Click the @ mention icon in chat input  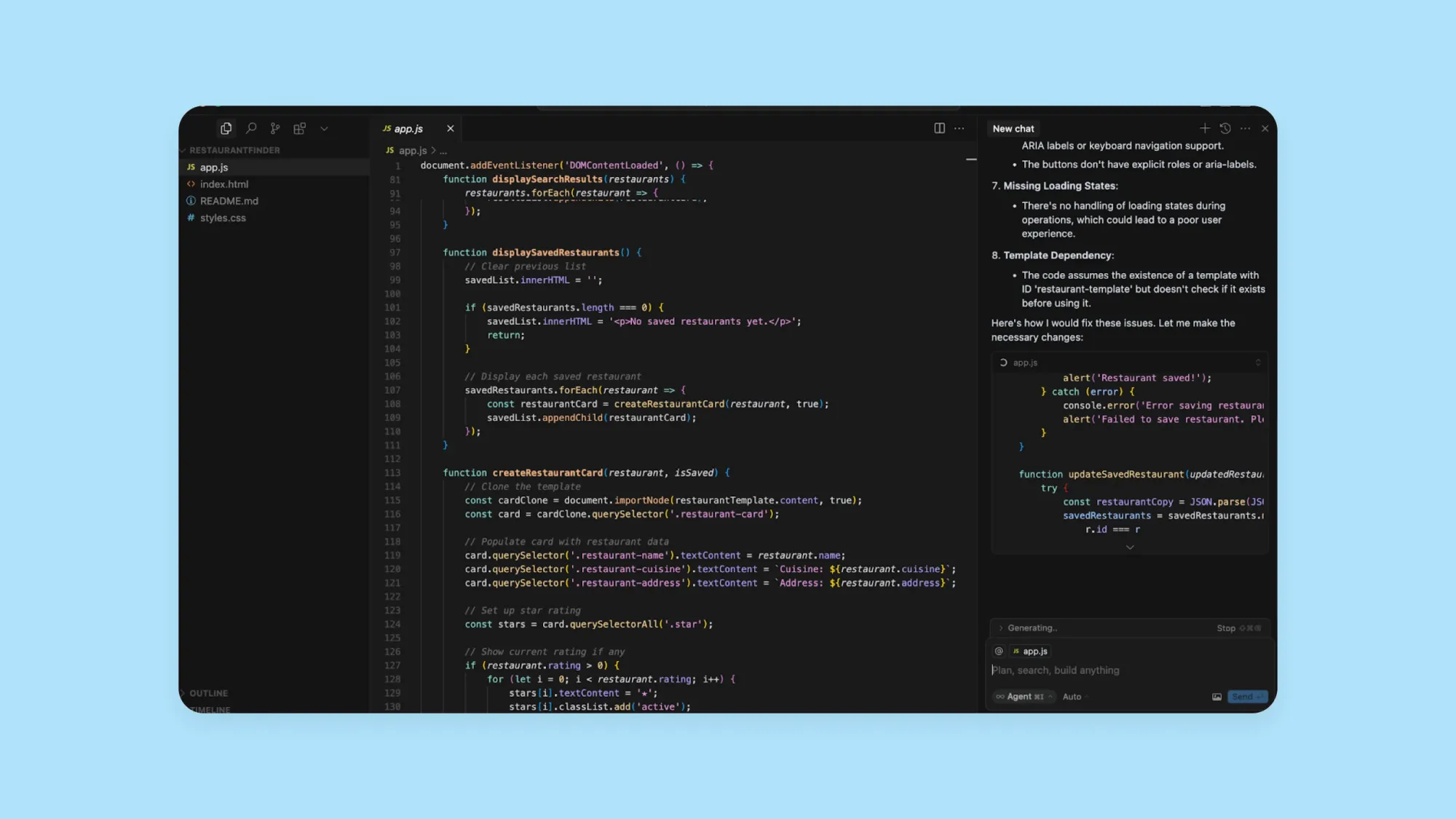pyautogui.click(x=998, y=651)
